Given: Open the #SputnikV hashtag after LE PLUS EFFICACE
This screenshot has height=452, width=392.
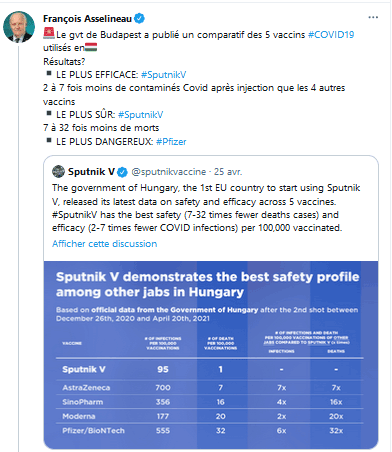Looking at the screenshot, I should tap(164, 75).
